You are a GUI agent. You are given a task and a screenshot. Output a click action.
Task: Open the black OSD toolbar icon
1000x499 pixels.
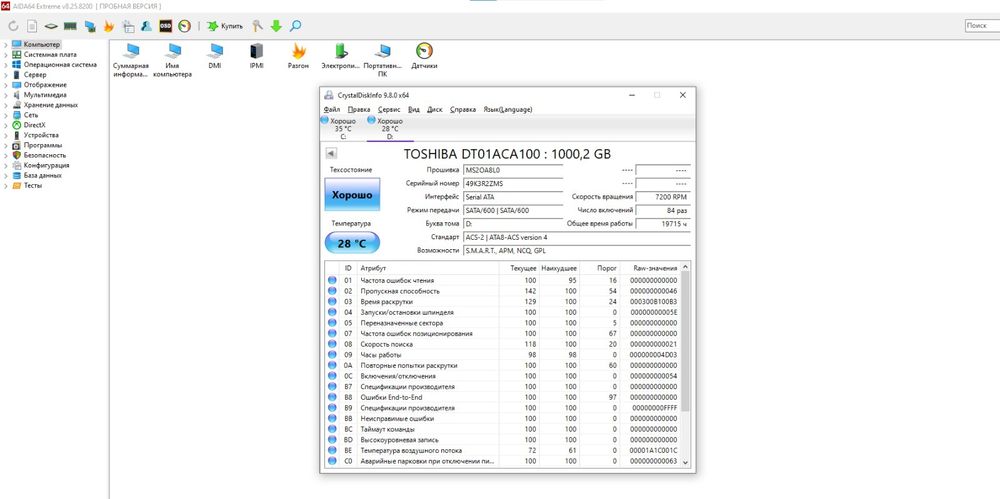click(165, 26)
